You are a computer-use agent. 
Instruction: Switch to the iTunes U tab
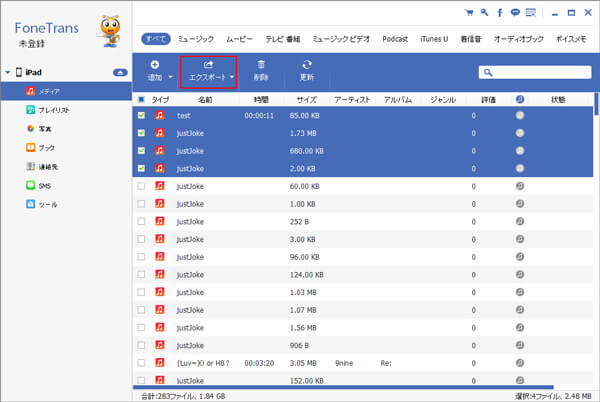(434, 39)
